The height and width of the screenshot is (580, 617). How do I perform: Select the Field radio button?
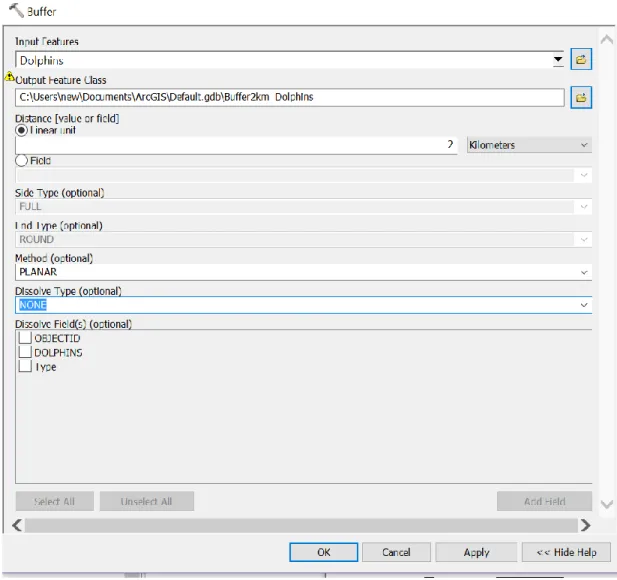tap(21, 161)
